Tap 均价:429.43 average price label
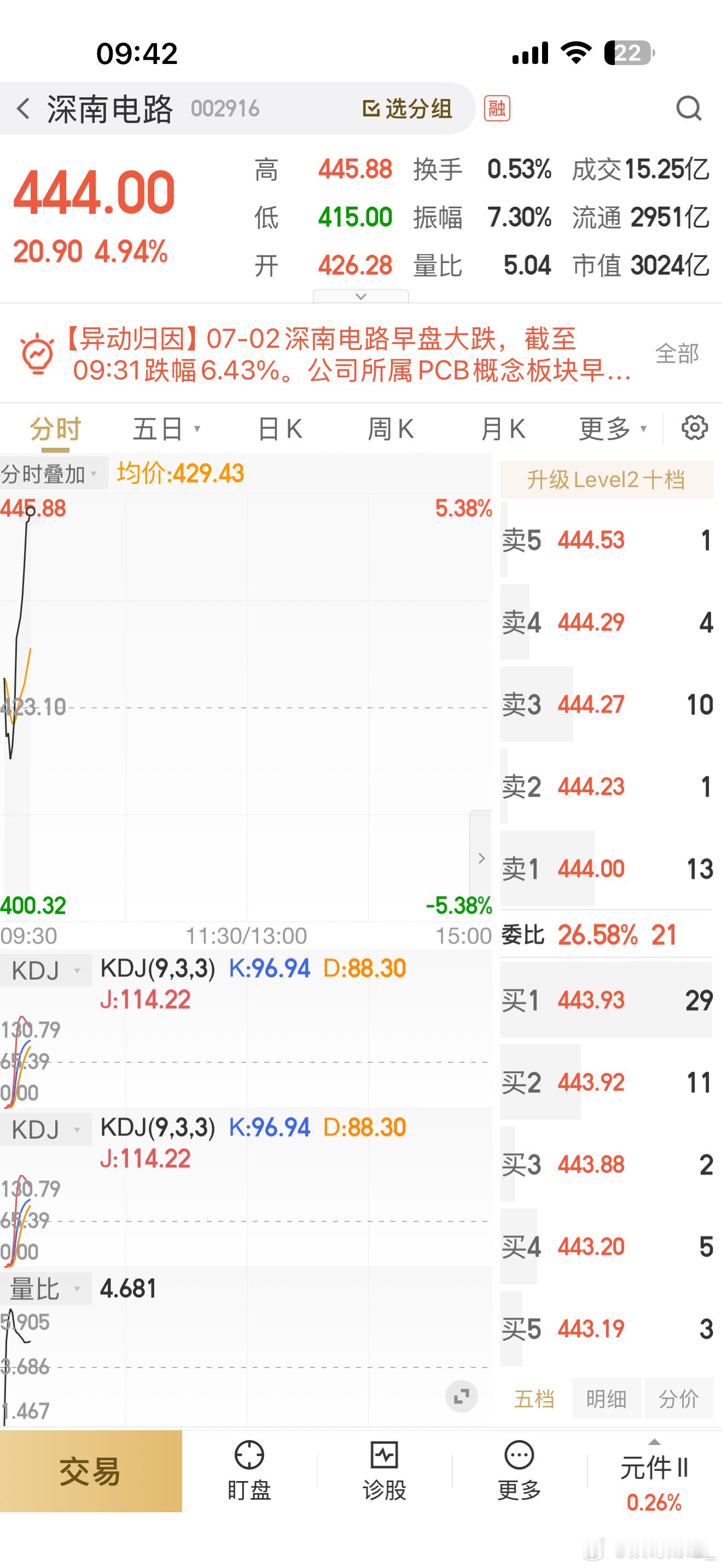 tap(180, 473)
